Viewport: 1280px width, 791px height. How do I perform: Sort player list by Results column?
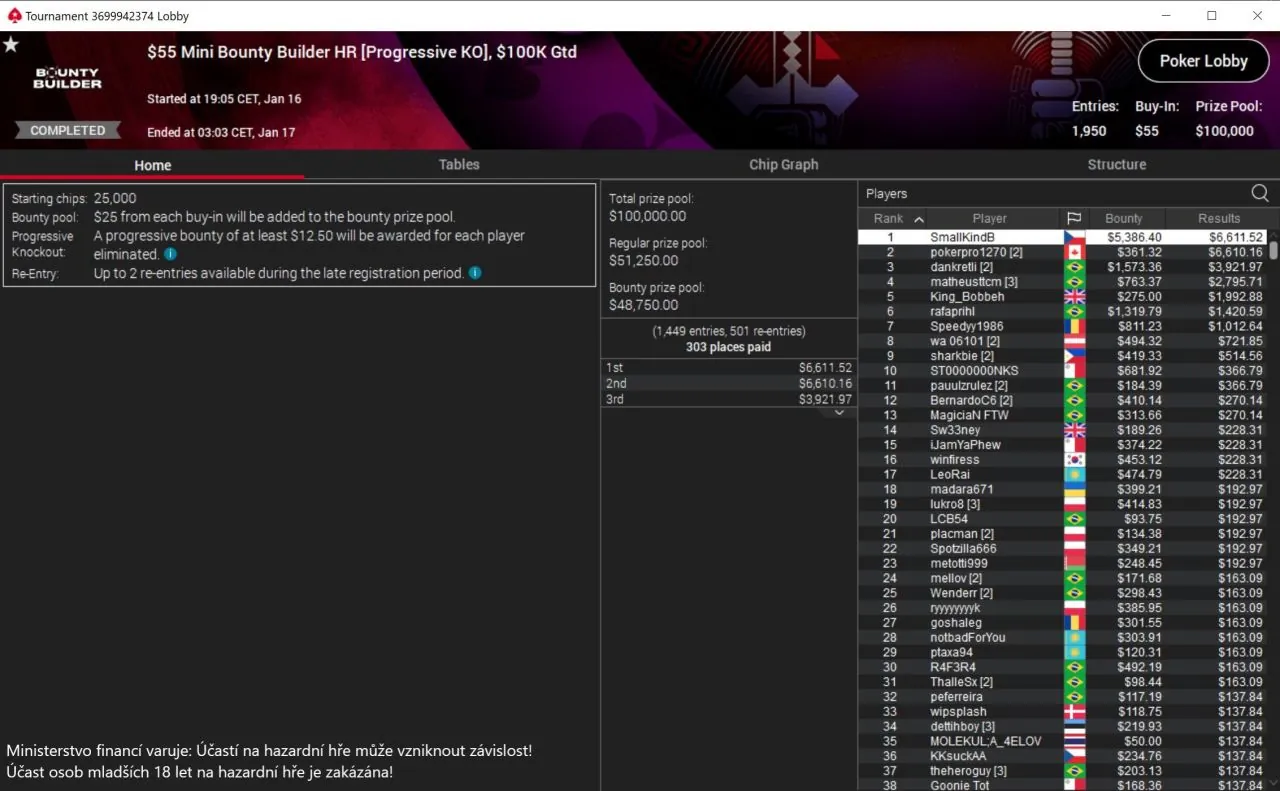pos(1219,218)
